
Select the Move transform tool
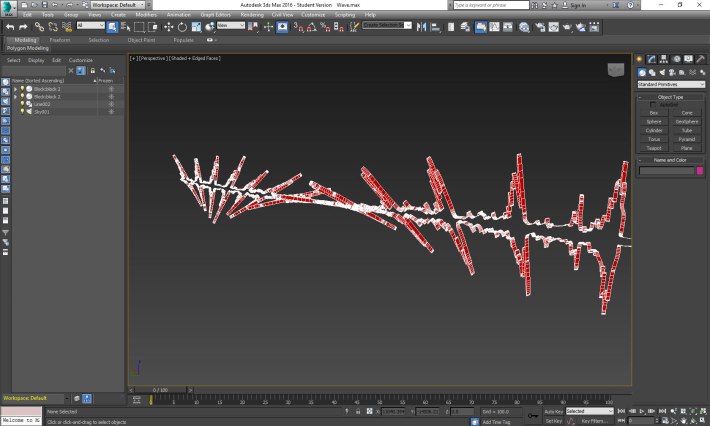pyautogui.click(x=169, y=27)
